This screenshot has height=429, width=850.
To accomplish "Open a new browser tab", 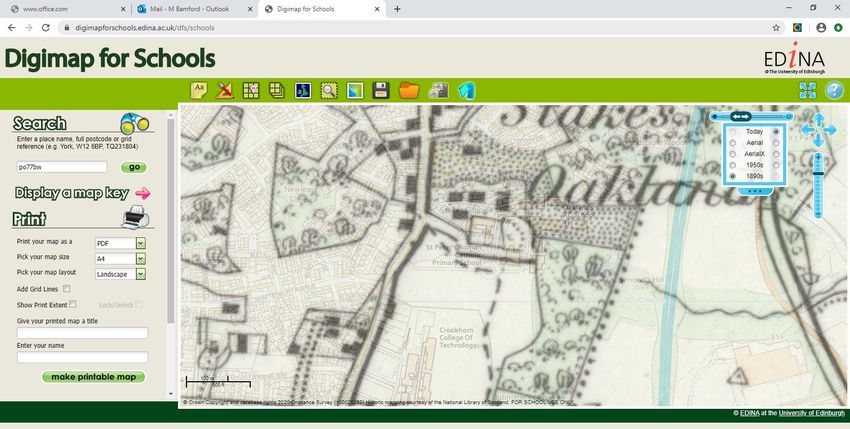I will point(397,9).
